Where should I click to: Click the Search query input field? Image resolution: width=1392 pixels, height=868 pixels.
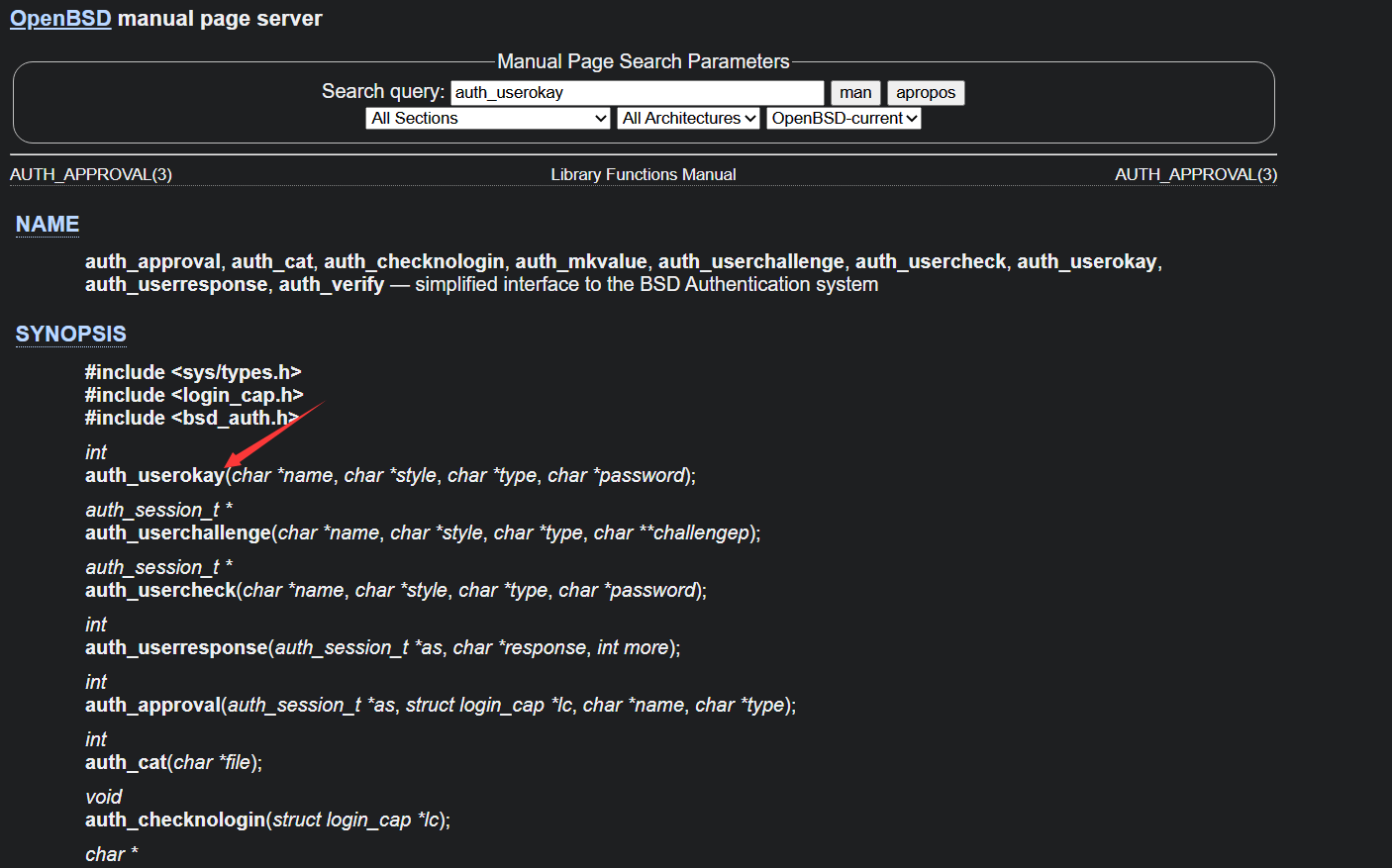coord(638,93)
